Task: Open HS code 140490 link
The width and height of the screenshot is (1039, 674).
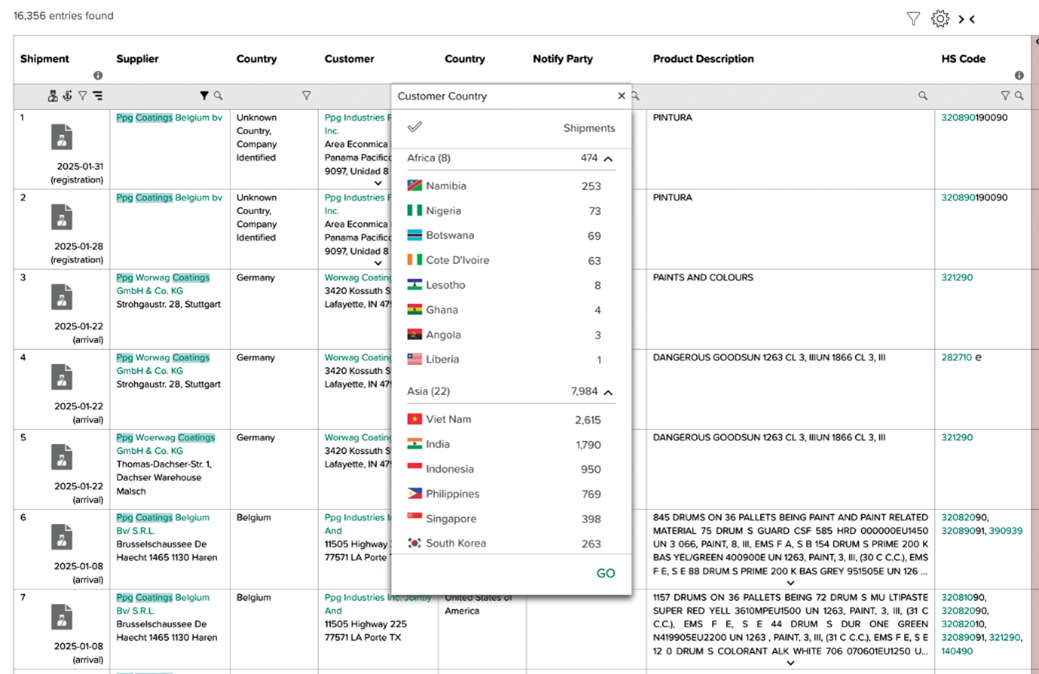Action: coord(957,651)
